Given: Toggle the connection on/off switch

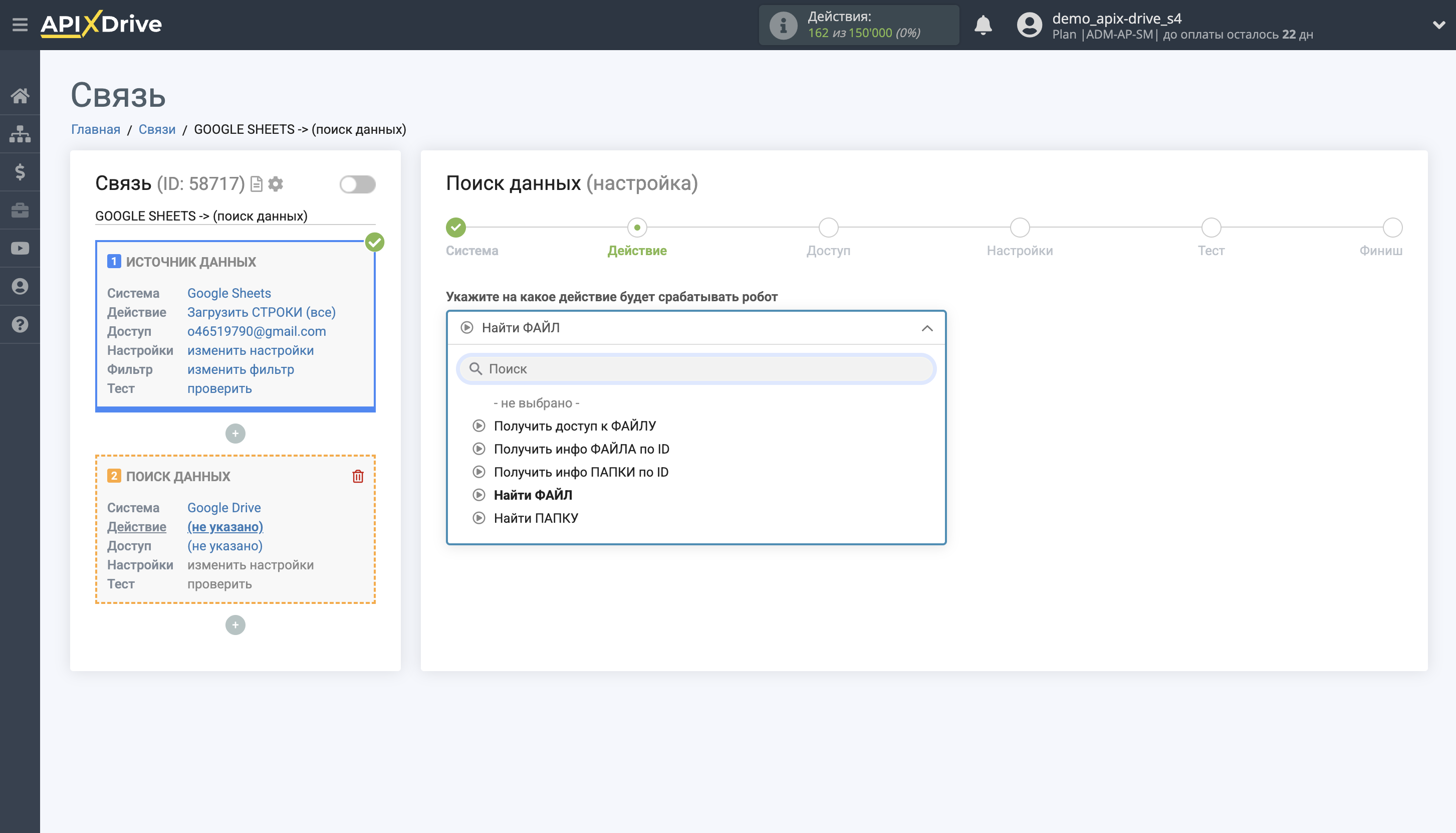Looking at the screenshot, I should [x=357, y=184].
